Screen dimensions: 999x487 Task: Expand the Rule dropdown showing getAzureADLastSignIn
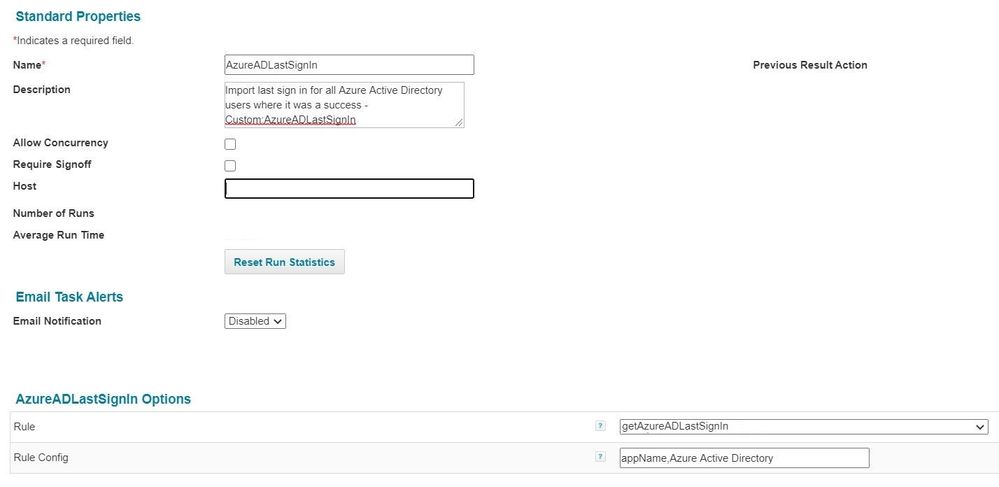click(803, 427)
